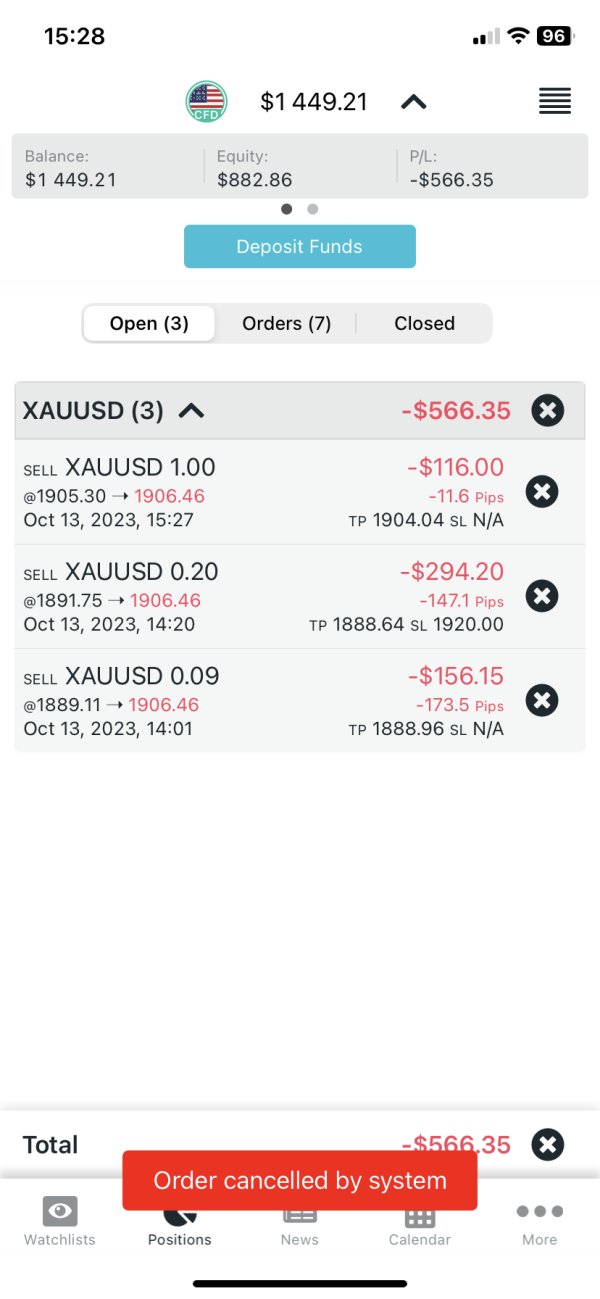This screenshot has height=1299, width=600.
Task: Switch to Orders (7) tab
Action: tap(286, 323)
